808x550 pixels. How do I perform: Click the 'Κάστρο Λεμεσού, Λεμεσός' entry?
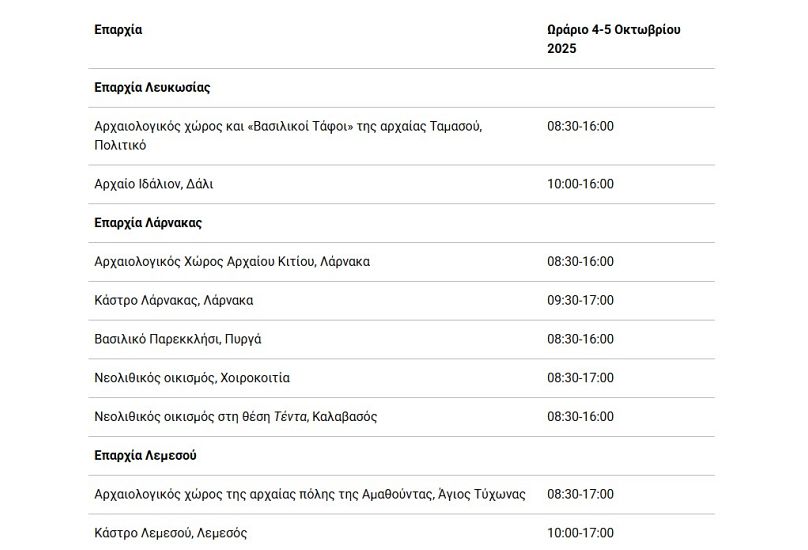170,533
